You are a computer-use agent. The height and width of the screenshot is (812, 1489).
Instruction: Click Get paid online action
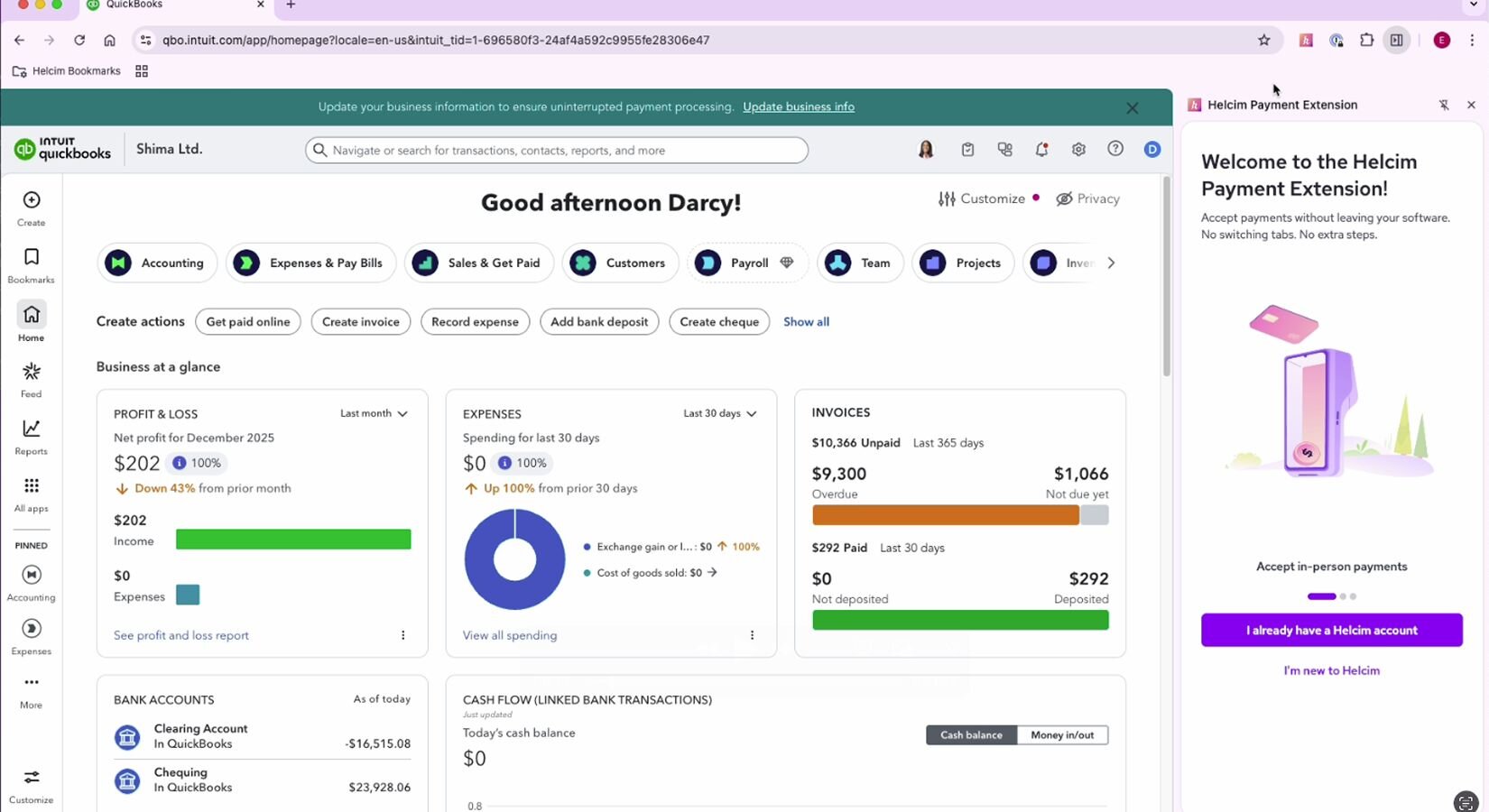[x=248, y=322]
